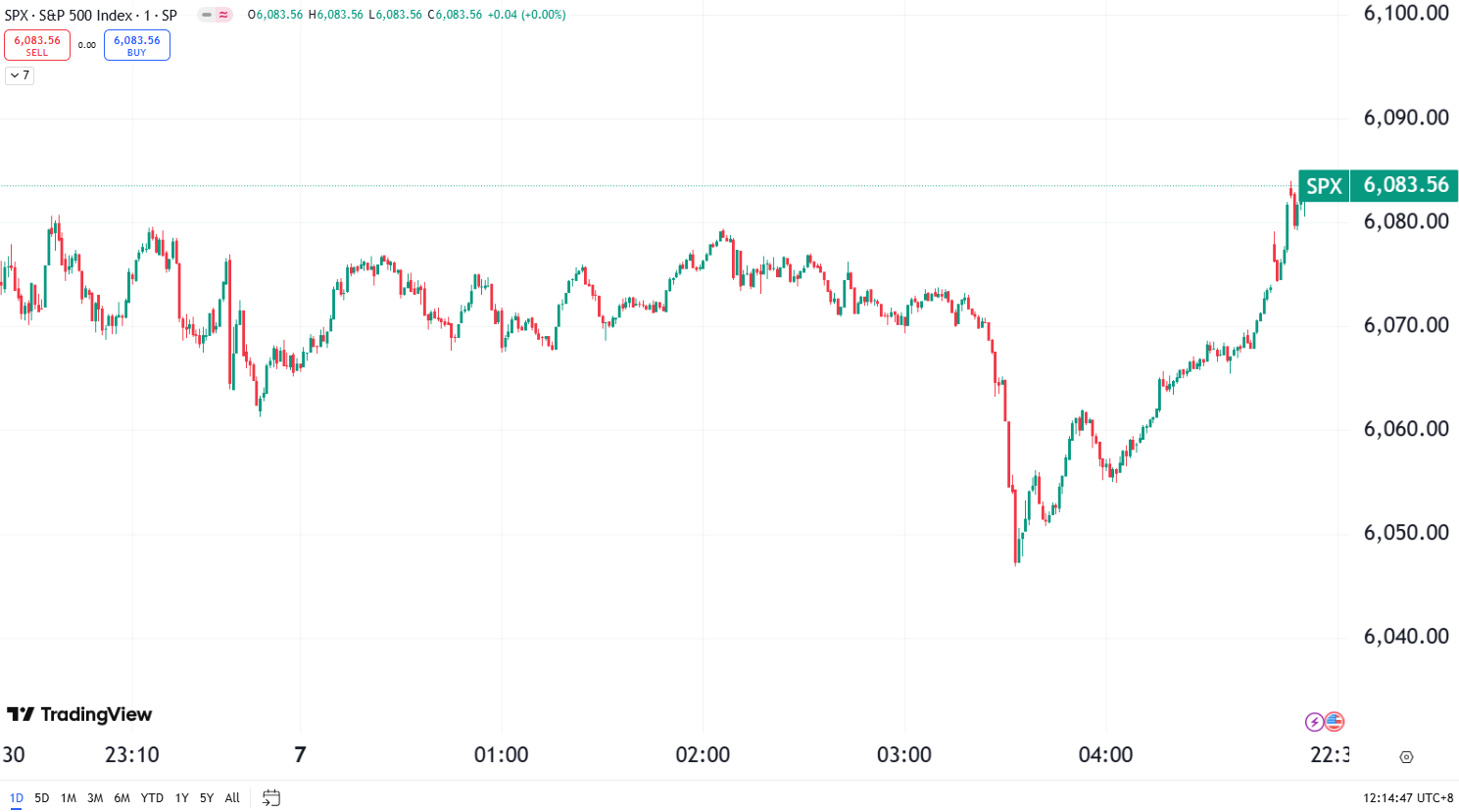Click the TradingView logo
This screenshot has height=812, width=1459.
(79, 715)
